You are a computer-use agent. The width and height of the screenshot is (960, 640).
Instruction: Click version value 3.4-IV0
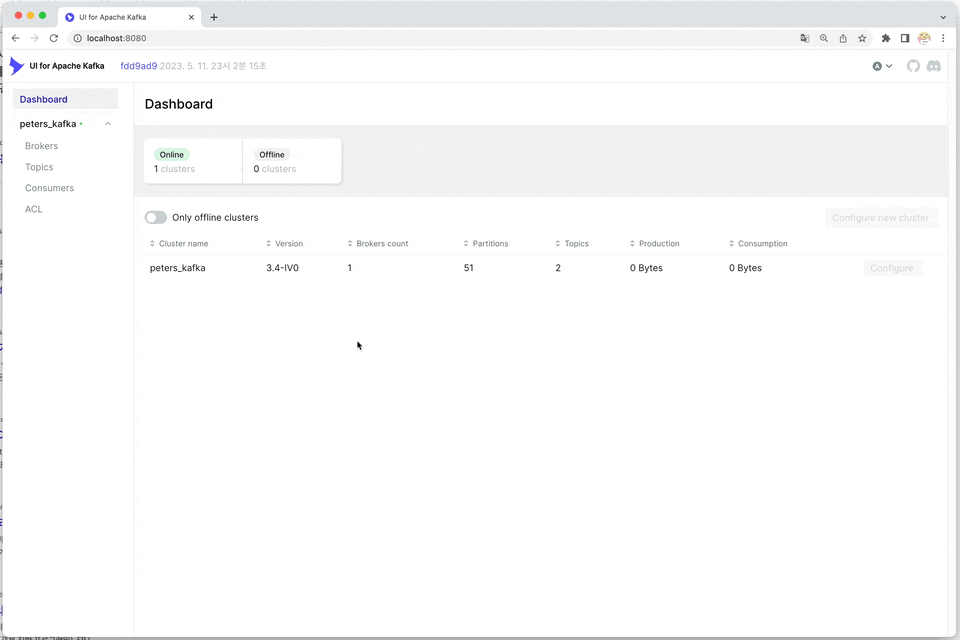click(282, 268)
